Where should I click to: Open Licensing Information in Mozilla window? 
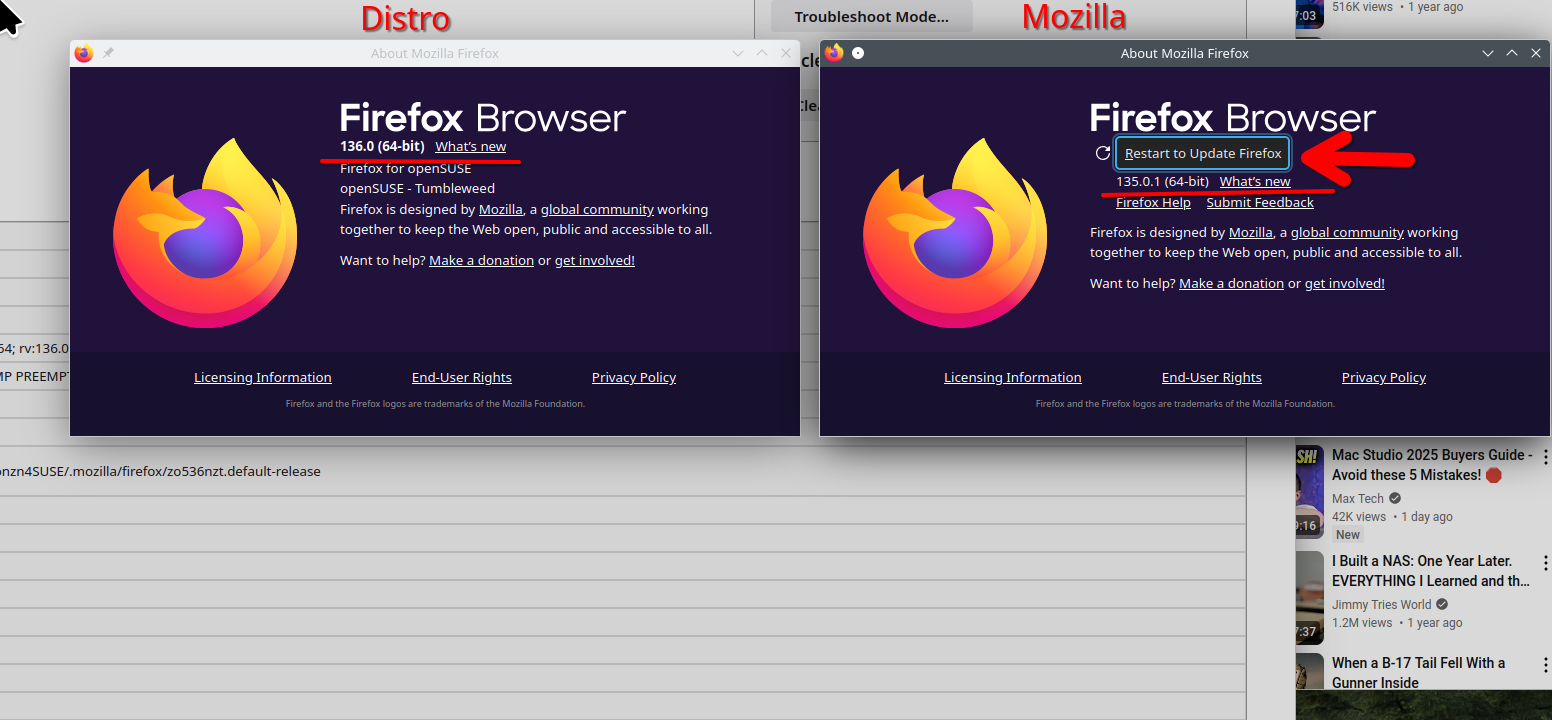[x=1013, y=378]
